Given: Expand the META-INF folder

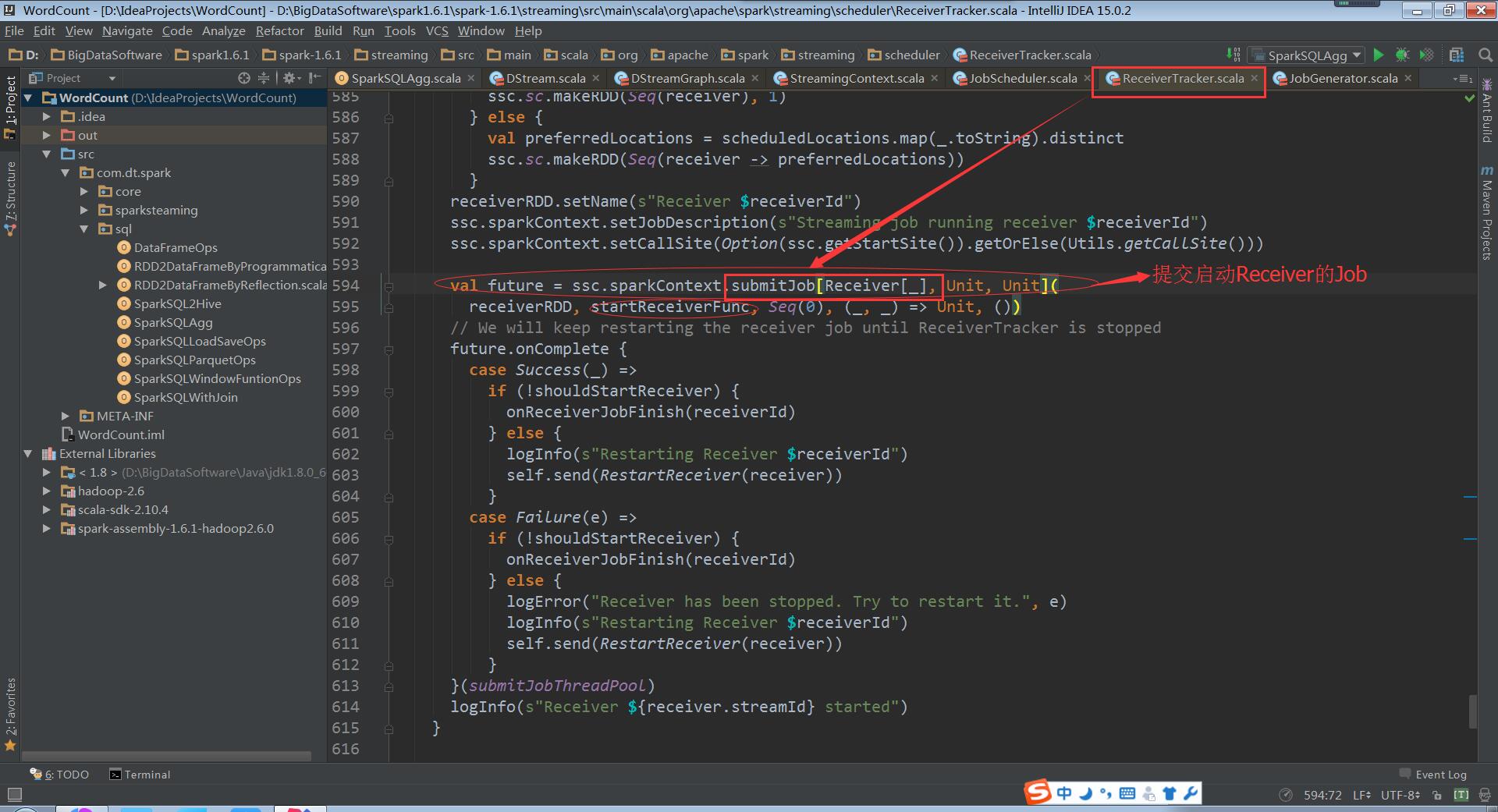Looking at the screenshot, I should (x=66, y=416).
